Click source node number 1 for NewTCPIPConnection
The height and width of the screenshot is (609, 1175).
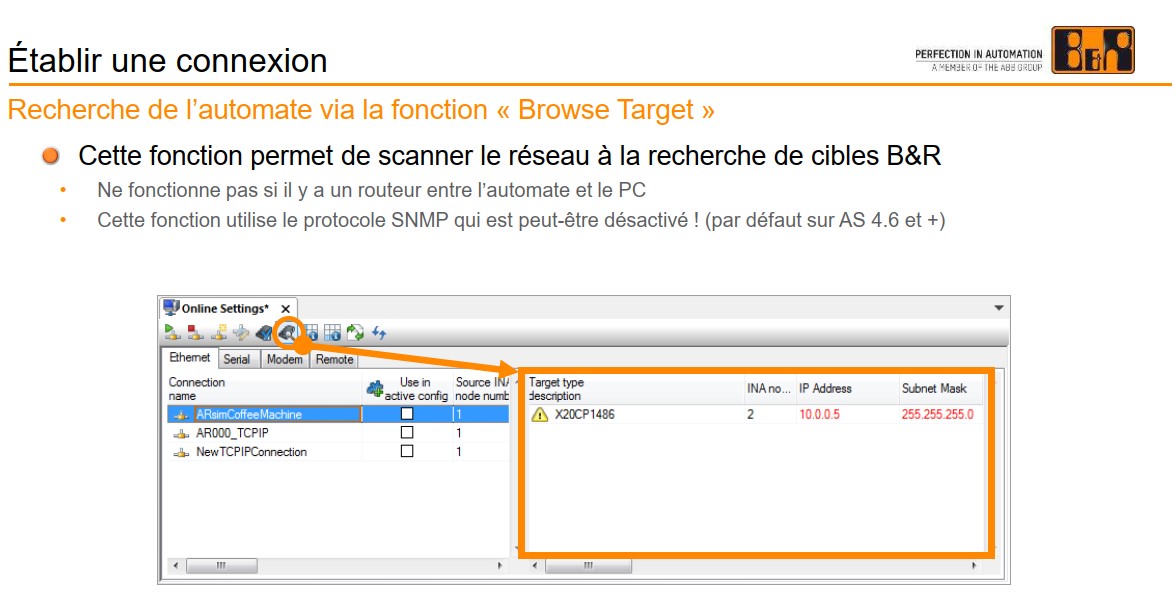tap(459, 452)
